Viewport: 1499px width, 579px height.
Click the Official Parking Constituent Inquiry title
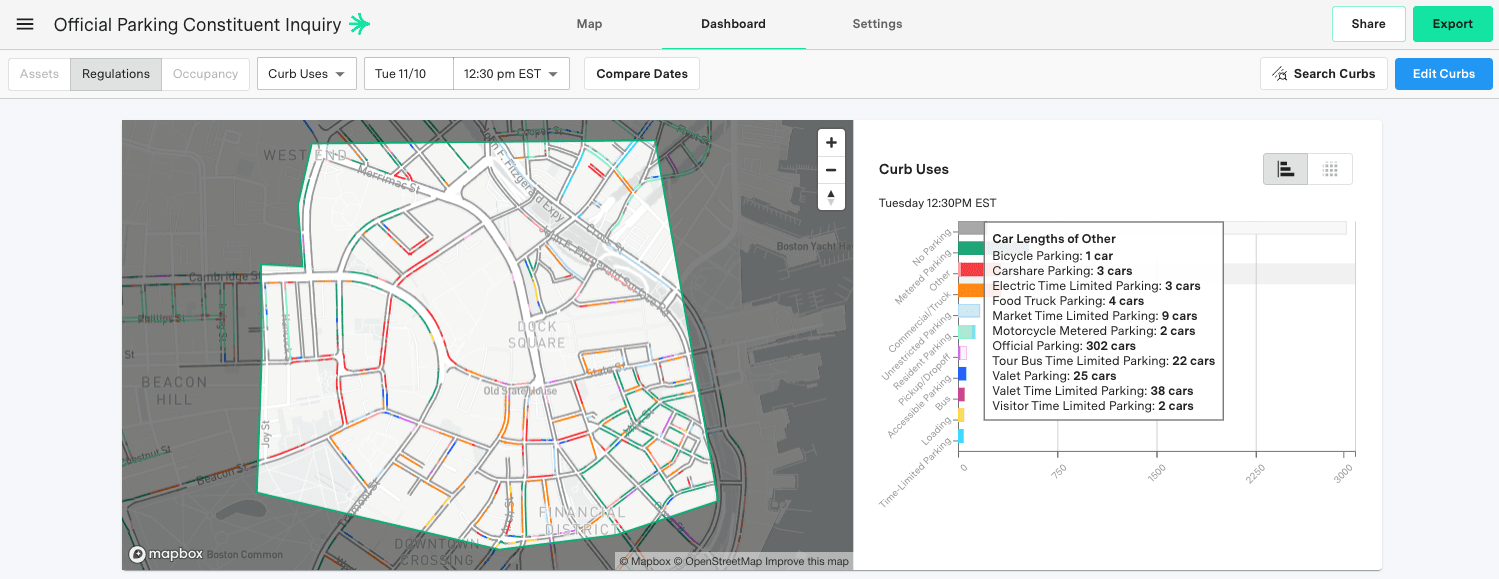click(x=197, y=24)
